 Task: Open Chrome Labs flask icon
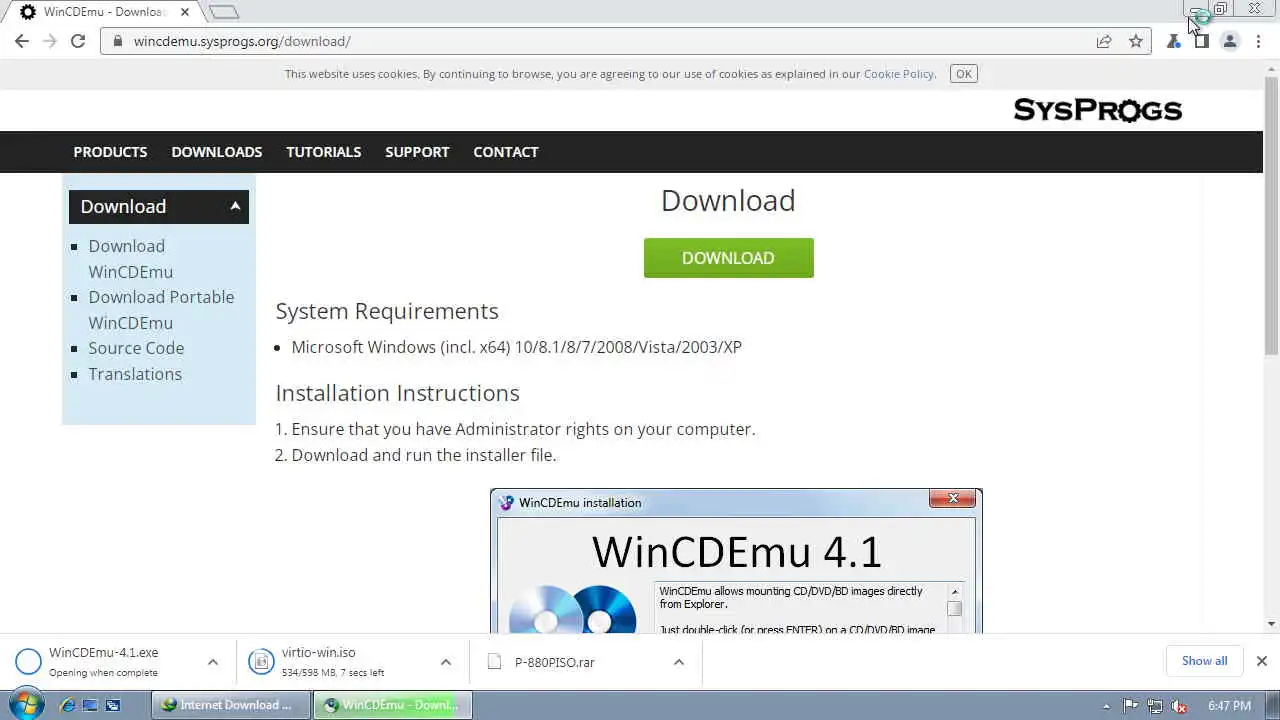click(x=1174, y=41)
